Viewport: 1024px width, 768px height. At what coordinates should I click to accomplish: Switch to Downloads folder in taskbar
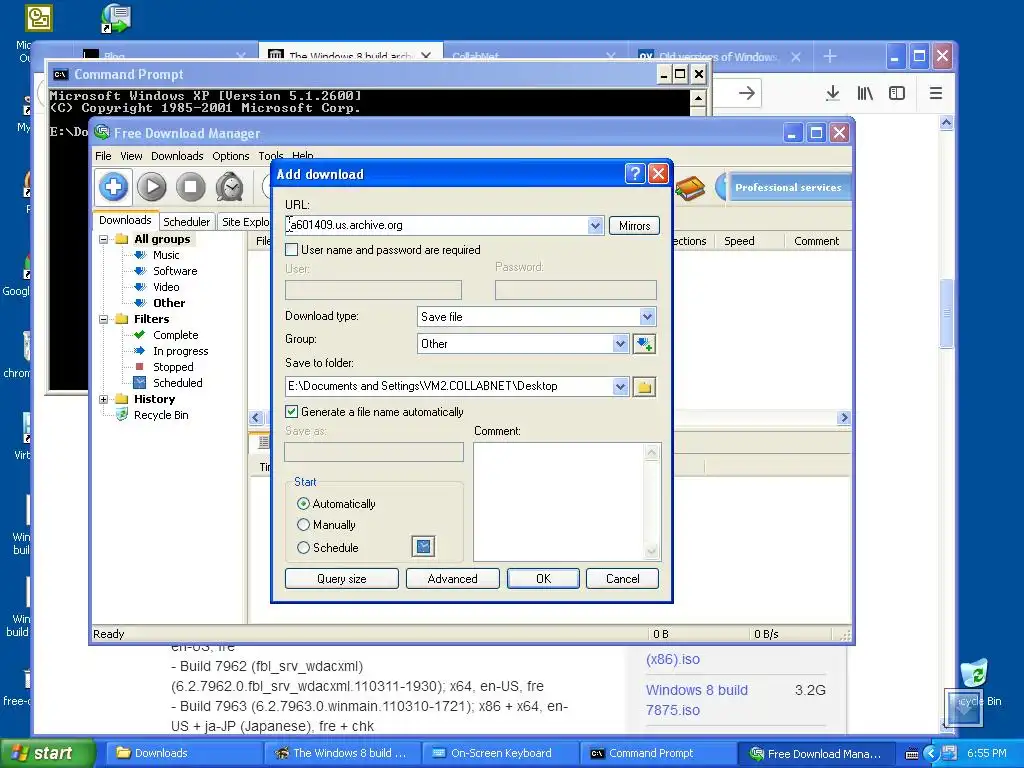tap(185, 754)
